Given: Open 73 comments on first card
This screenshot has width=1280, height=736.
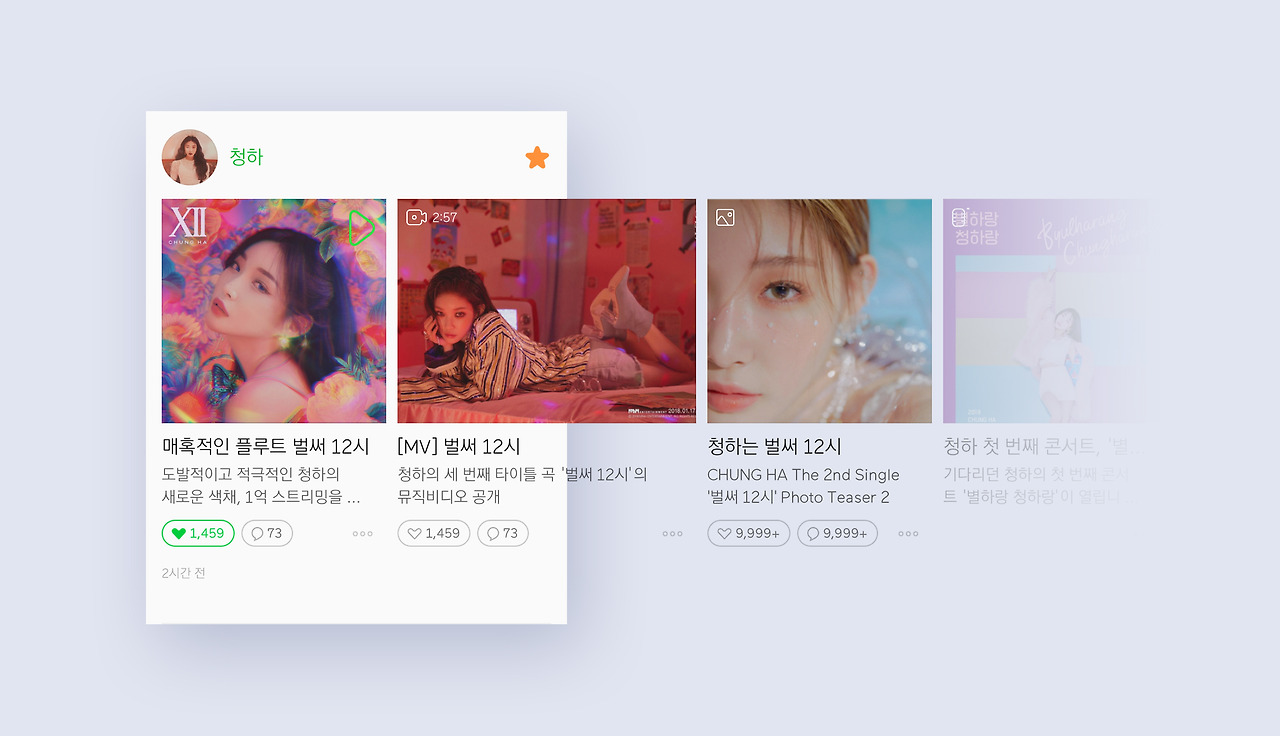Looking at the screenshot, I should 267,533.
